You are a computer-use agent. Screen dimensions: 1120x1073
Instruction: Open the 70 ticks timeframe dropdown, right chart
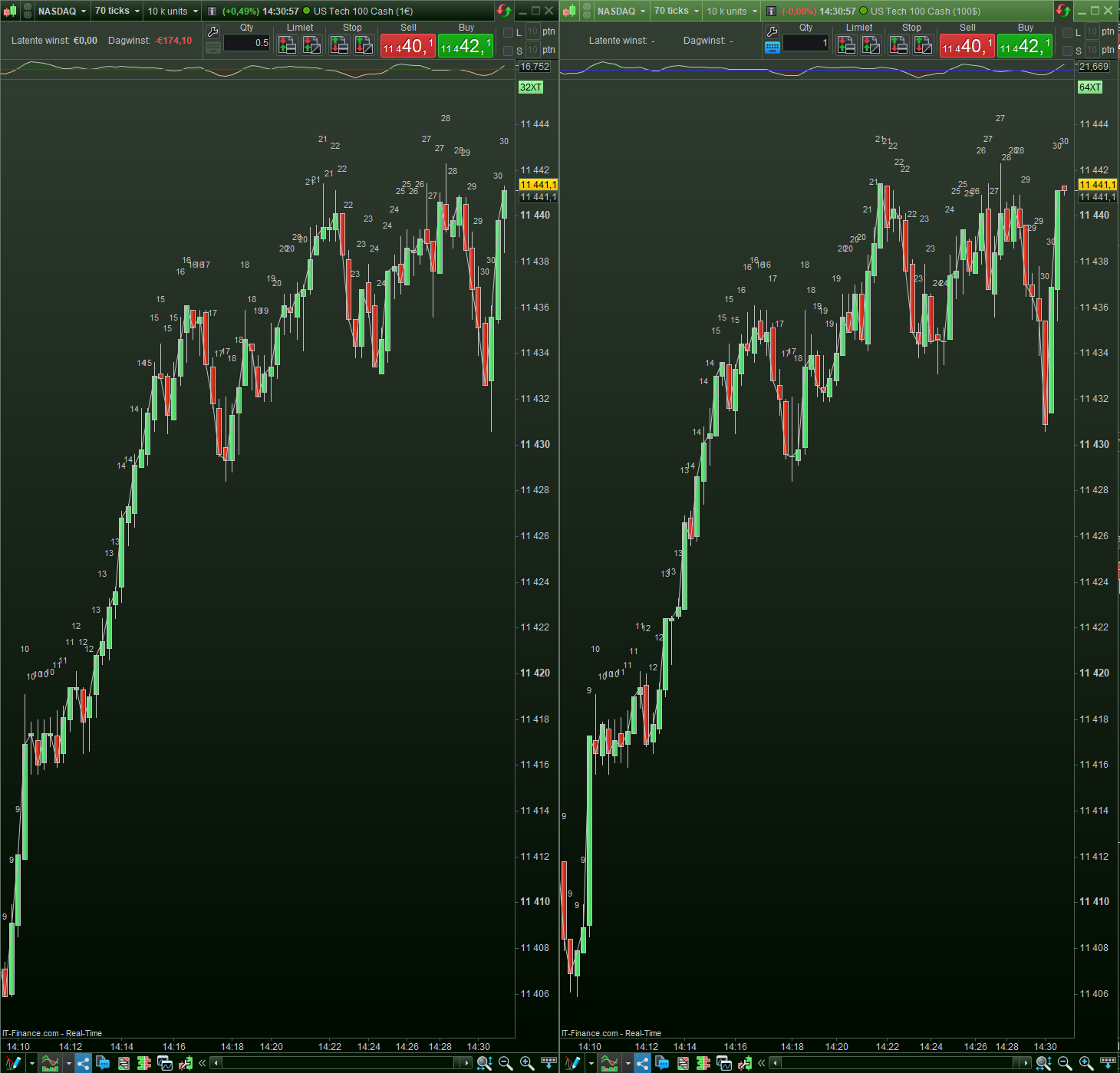677,11
